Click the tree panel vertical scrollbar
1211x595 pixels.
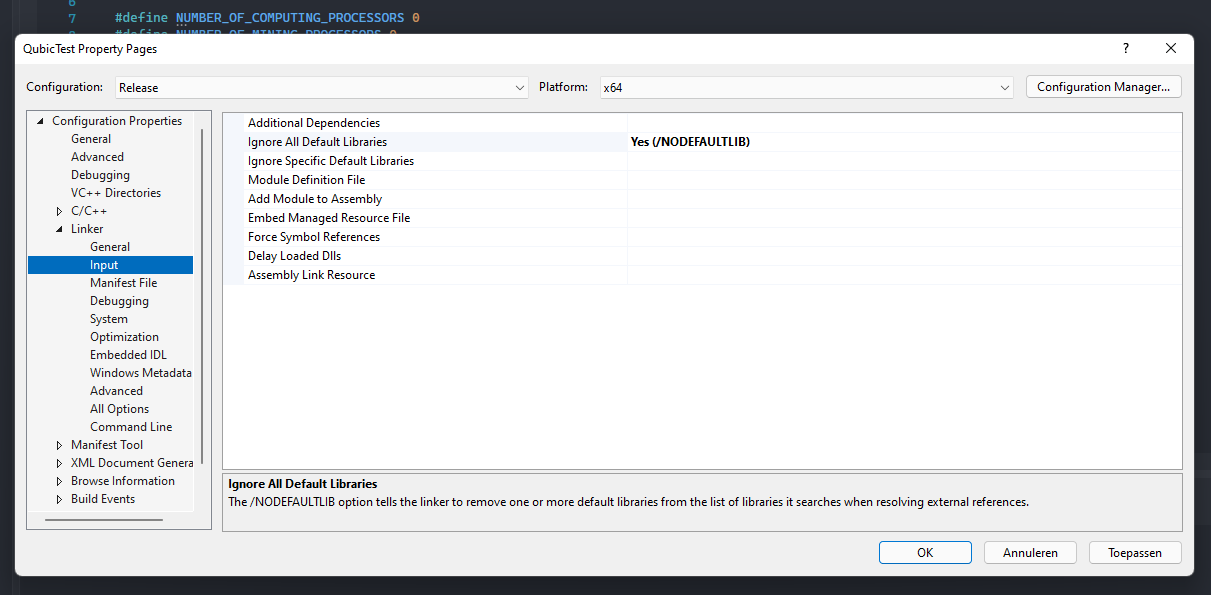click(x=202, y=295)
